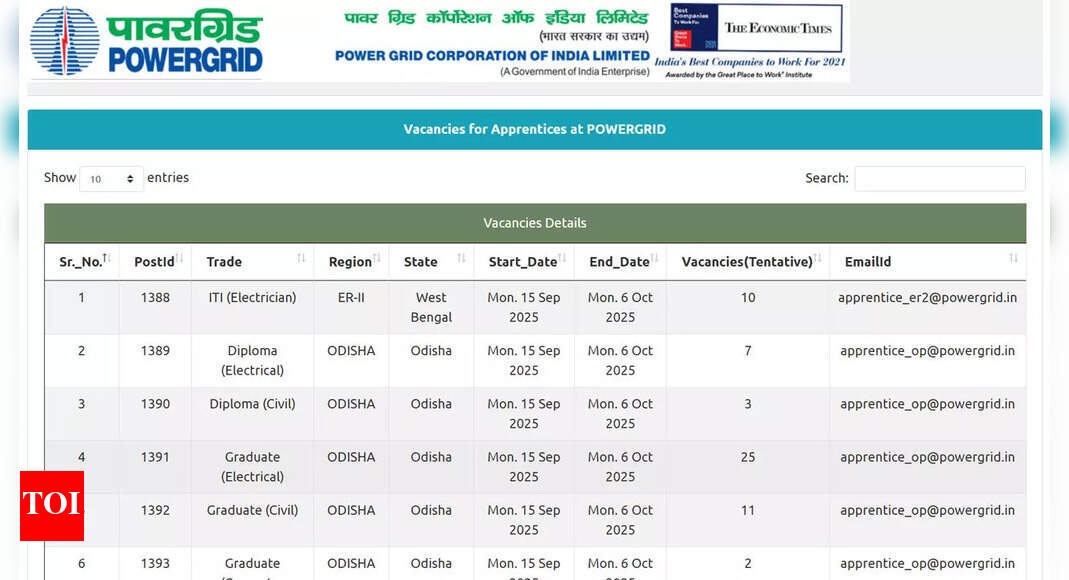Image resolution: width=1069 pixels, height=580 pixels.
Task: Click the start date in the 1388 row
Action: 524,307
